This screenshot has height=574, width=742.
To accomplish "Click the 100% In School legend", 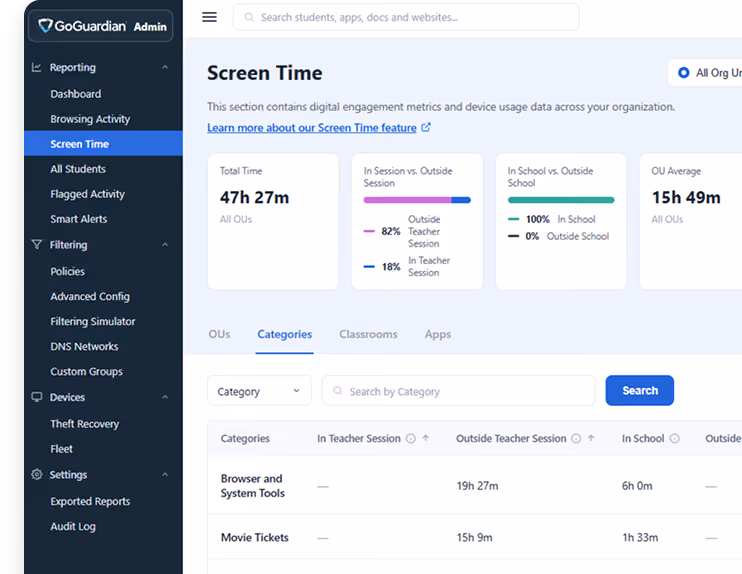I will click(x=552, y=219).
